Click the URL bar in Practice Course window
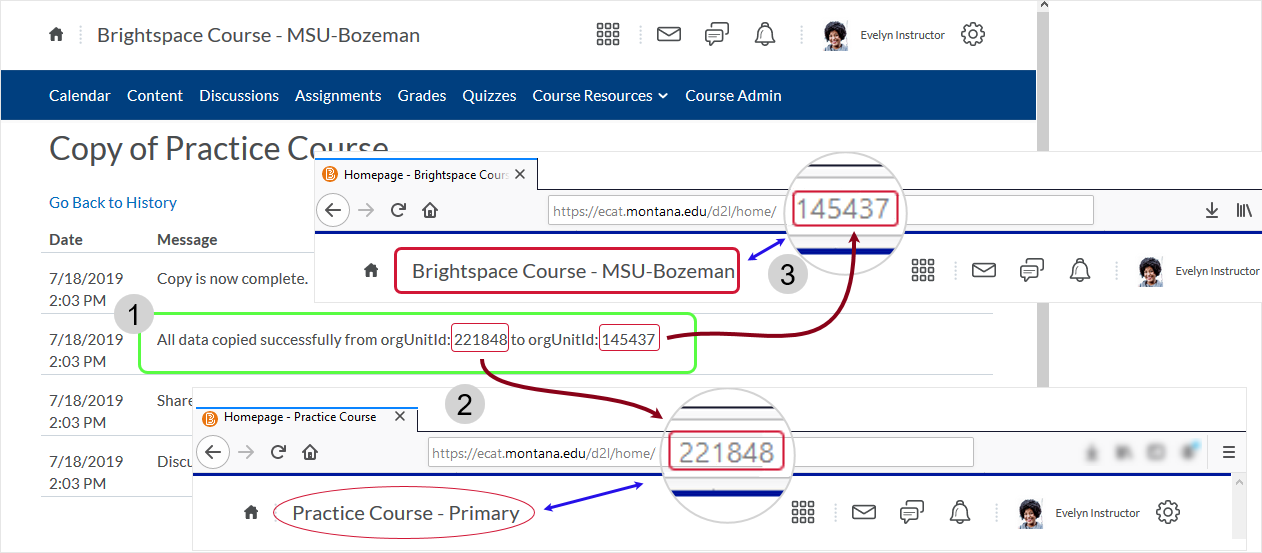1262x553 pixels. pos(700,452)
